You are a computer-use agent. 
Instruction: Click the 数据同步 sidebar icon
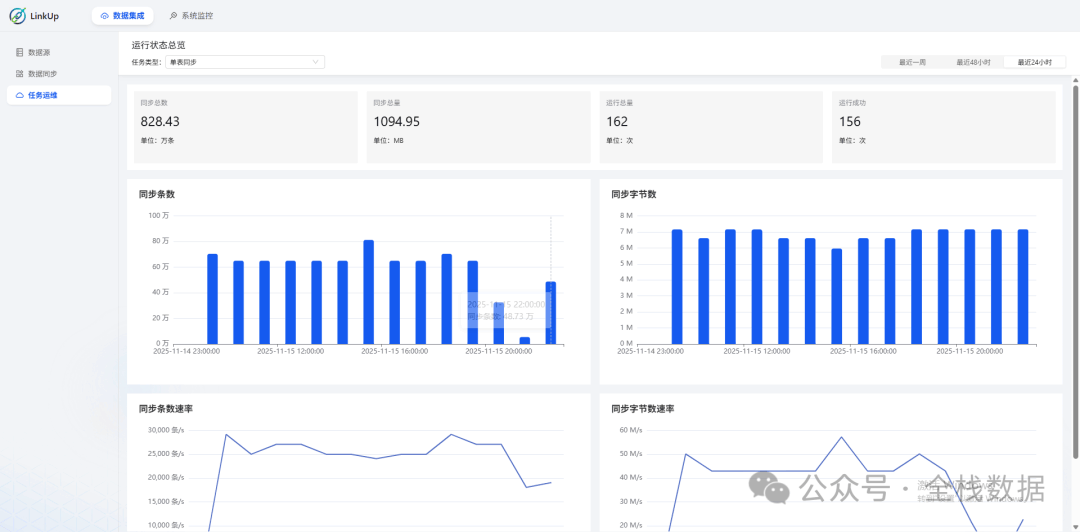20,73
